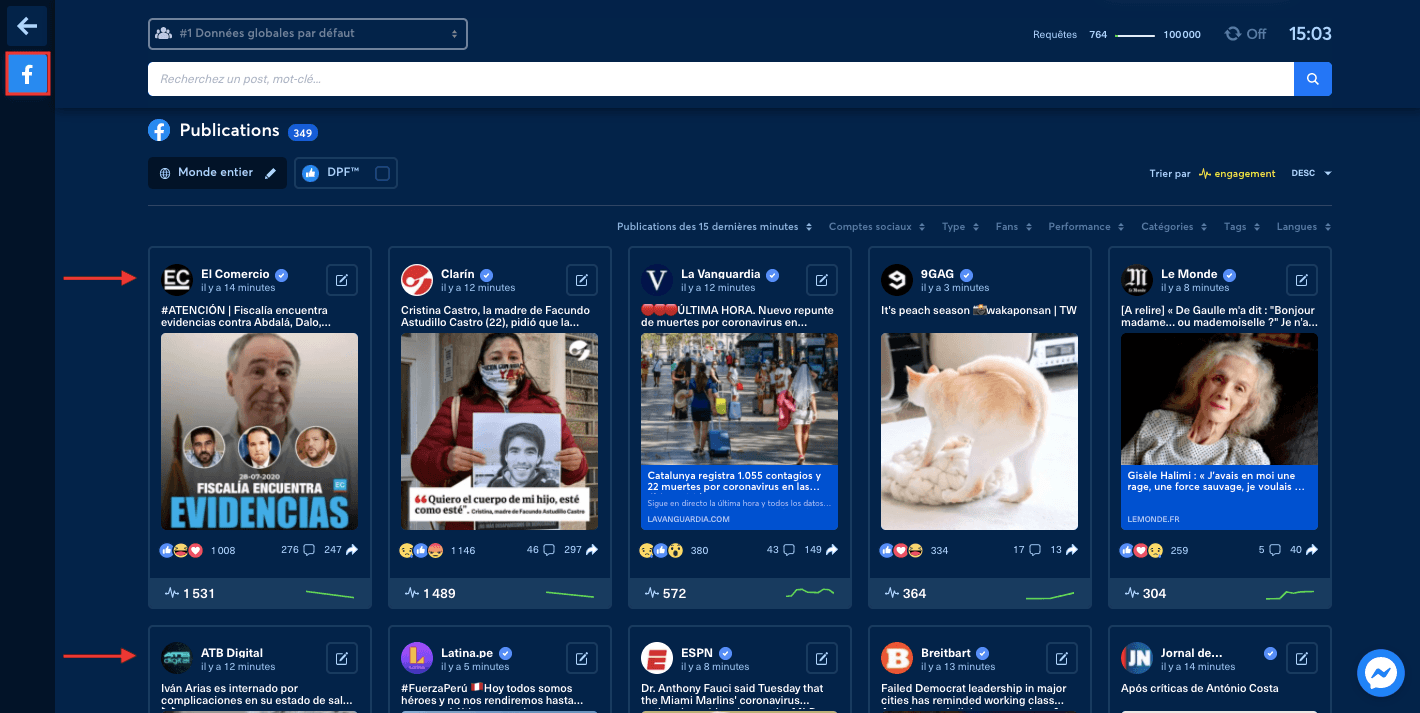
Task: Click the Breitbart page avatar
Action: [x=897, y=658]
